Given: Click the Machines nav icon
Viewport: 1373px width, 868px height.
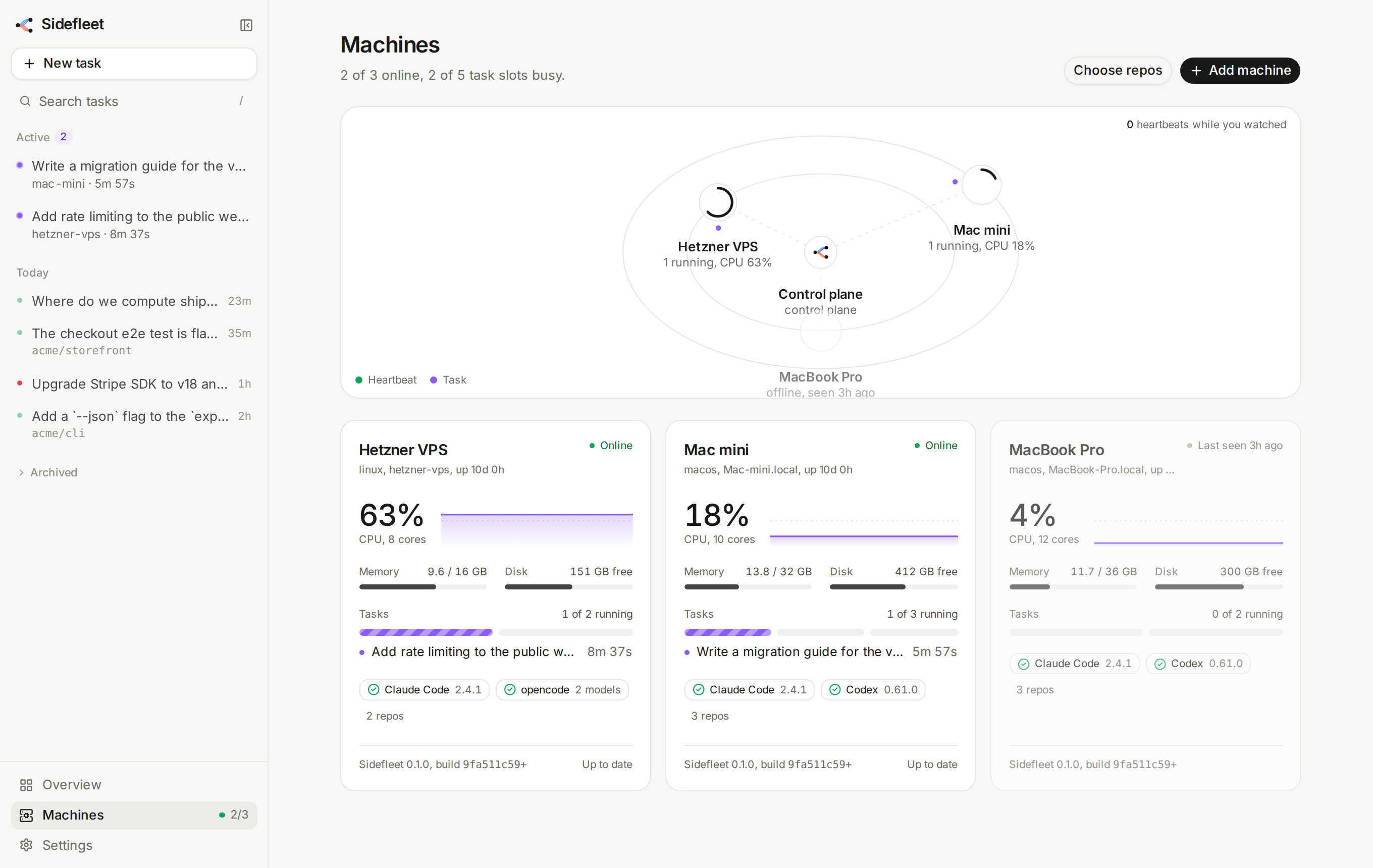Looking at the screenshot, I should pos(26,815).
